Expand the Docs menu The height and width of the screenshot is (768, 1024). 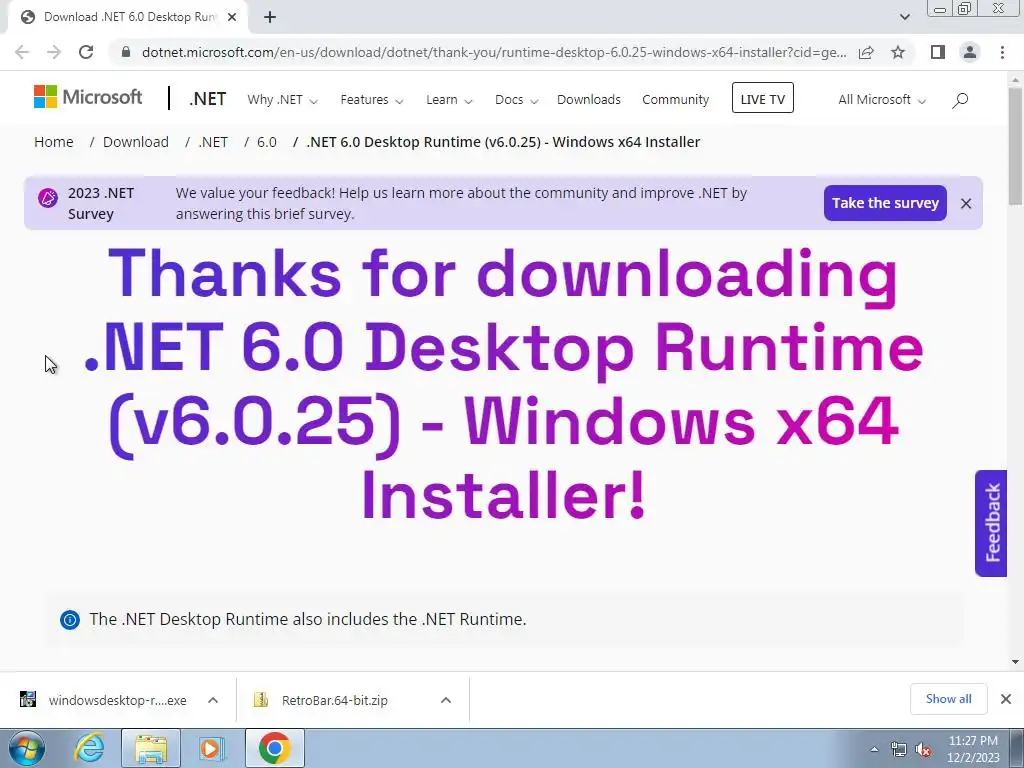point(516,100)
